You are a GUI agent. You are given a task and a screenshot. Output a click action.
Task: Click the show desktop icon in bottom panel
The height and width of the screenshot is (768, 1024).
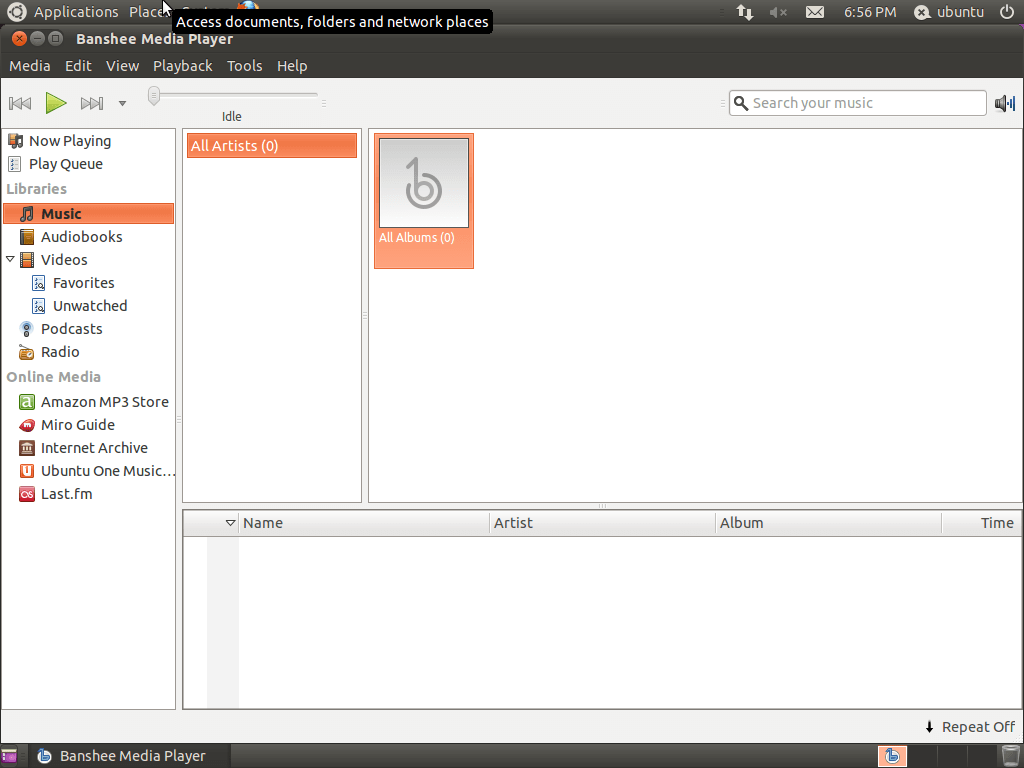click(x=9, y=756)
